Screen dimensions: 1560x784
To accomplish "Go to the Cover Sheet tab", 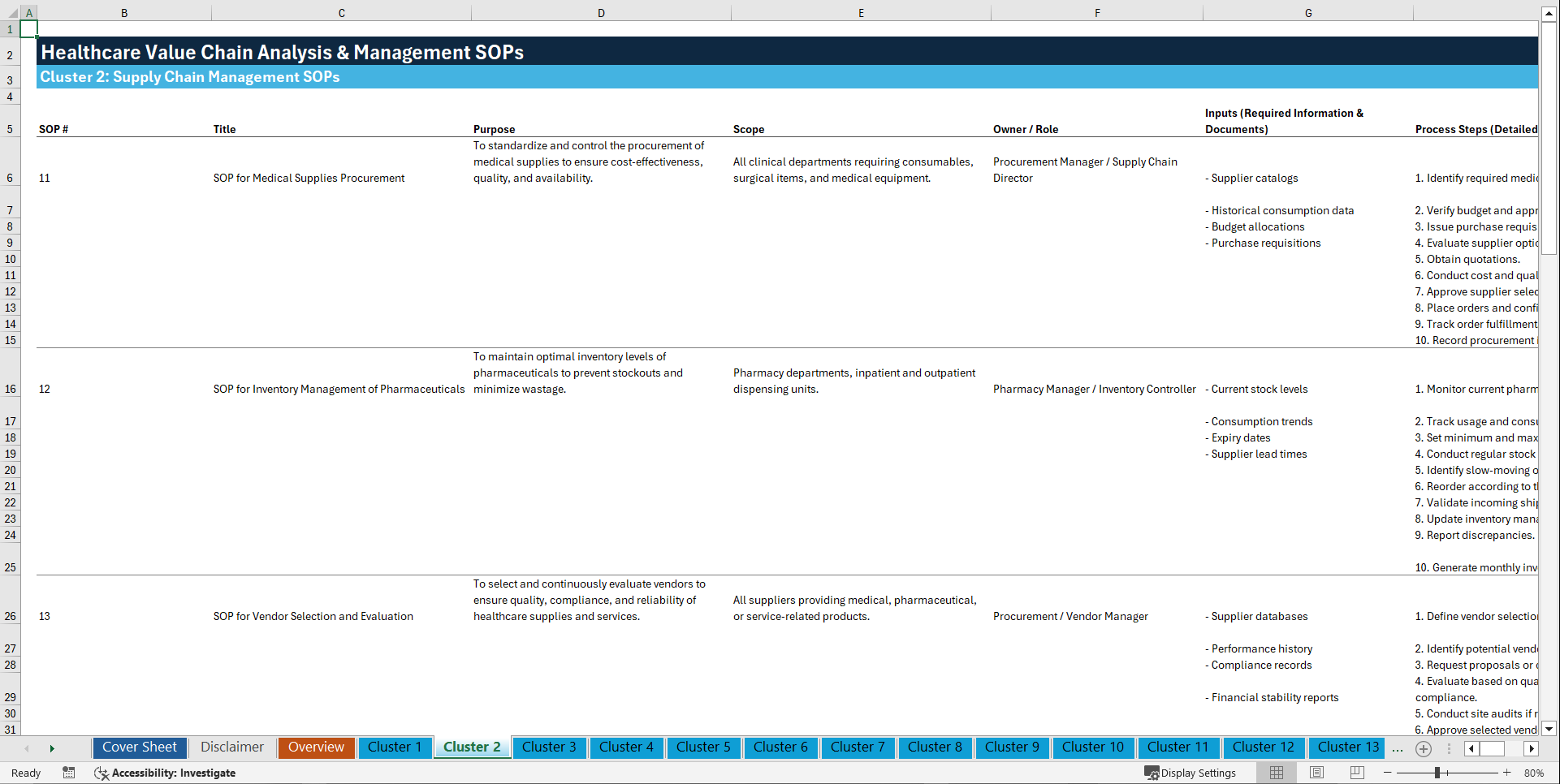I will 139,747.
